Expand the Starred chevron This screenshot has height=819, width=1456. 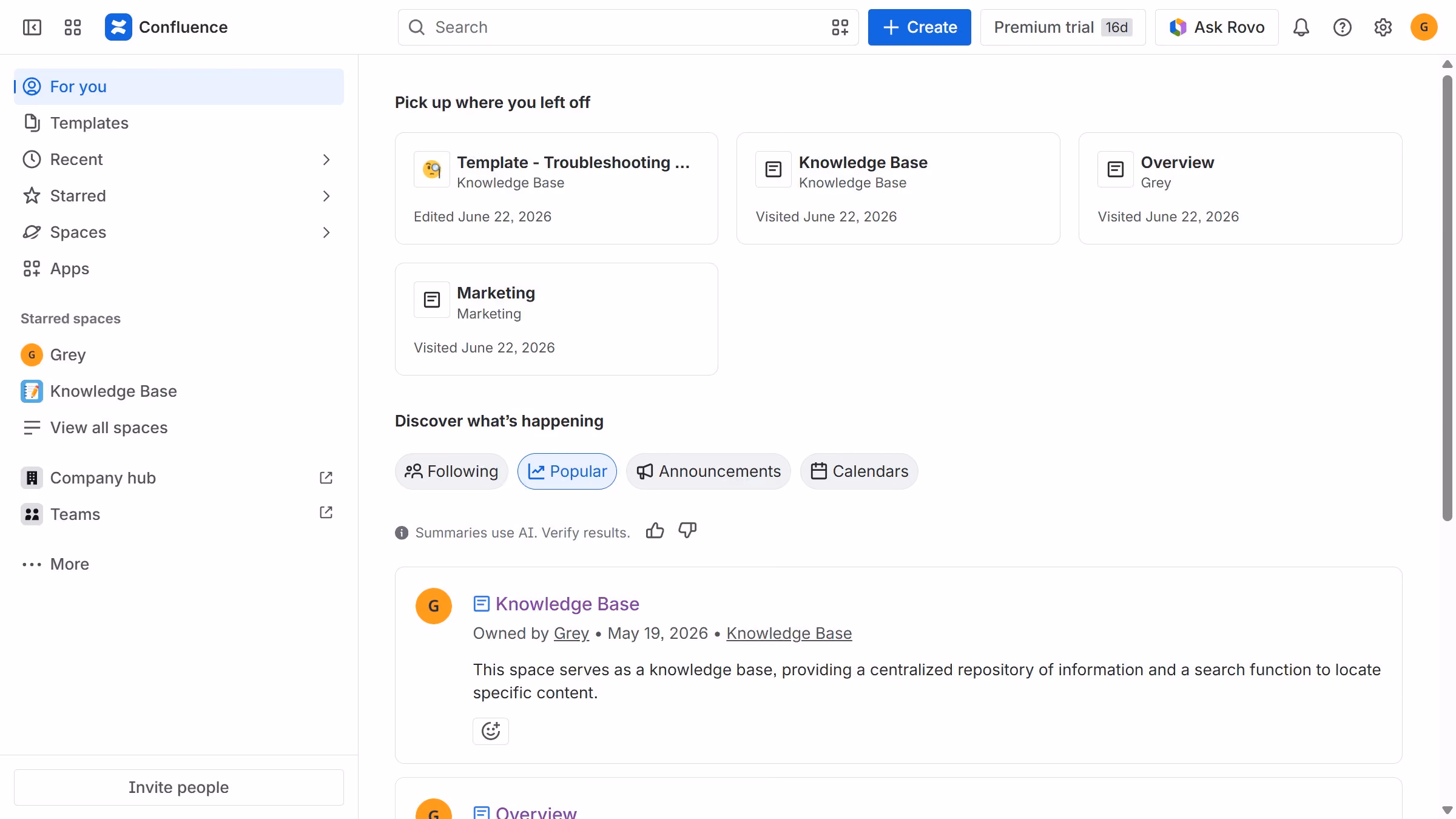[326, 196]
